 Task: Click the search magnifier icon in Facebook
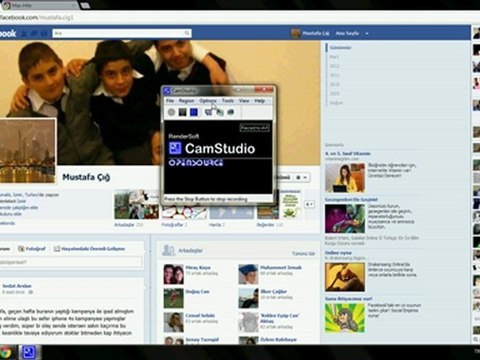click(x=187, y=33)
